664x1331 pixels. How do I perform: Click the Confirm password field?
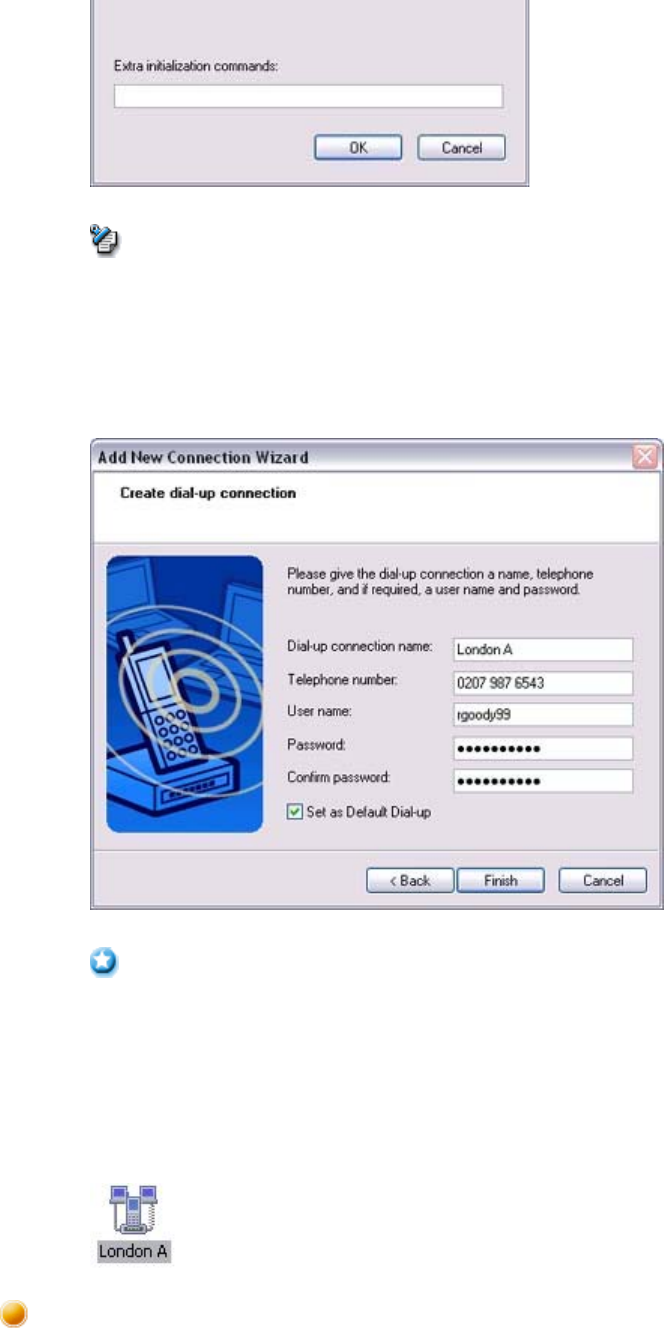click(x=543, y=781)
